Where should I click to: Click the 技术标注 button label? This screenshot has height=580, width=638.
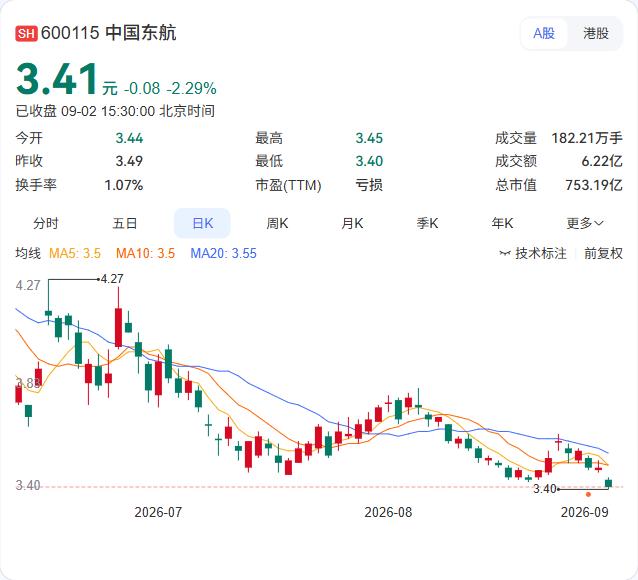pyautogui.click(x=541, y=254)
